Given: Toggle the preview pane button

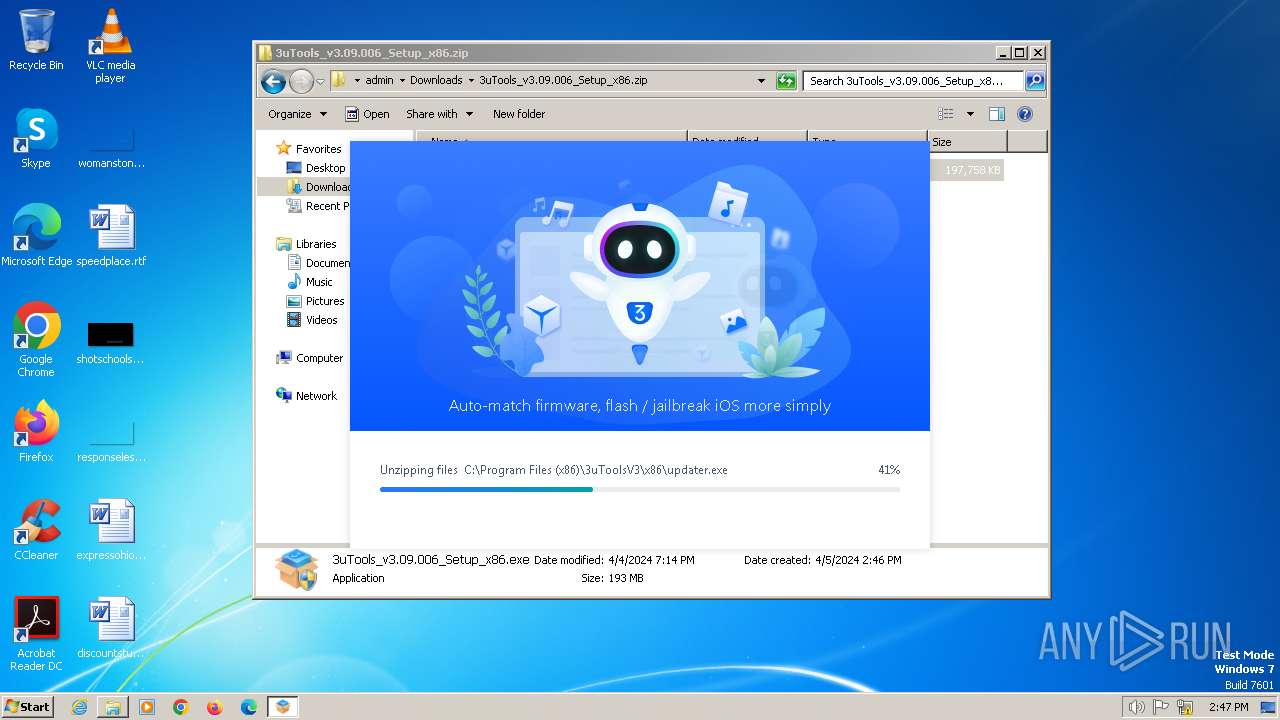Looking at the screenshot, I should 997,114.
